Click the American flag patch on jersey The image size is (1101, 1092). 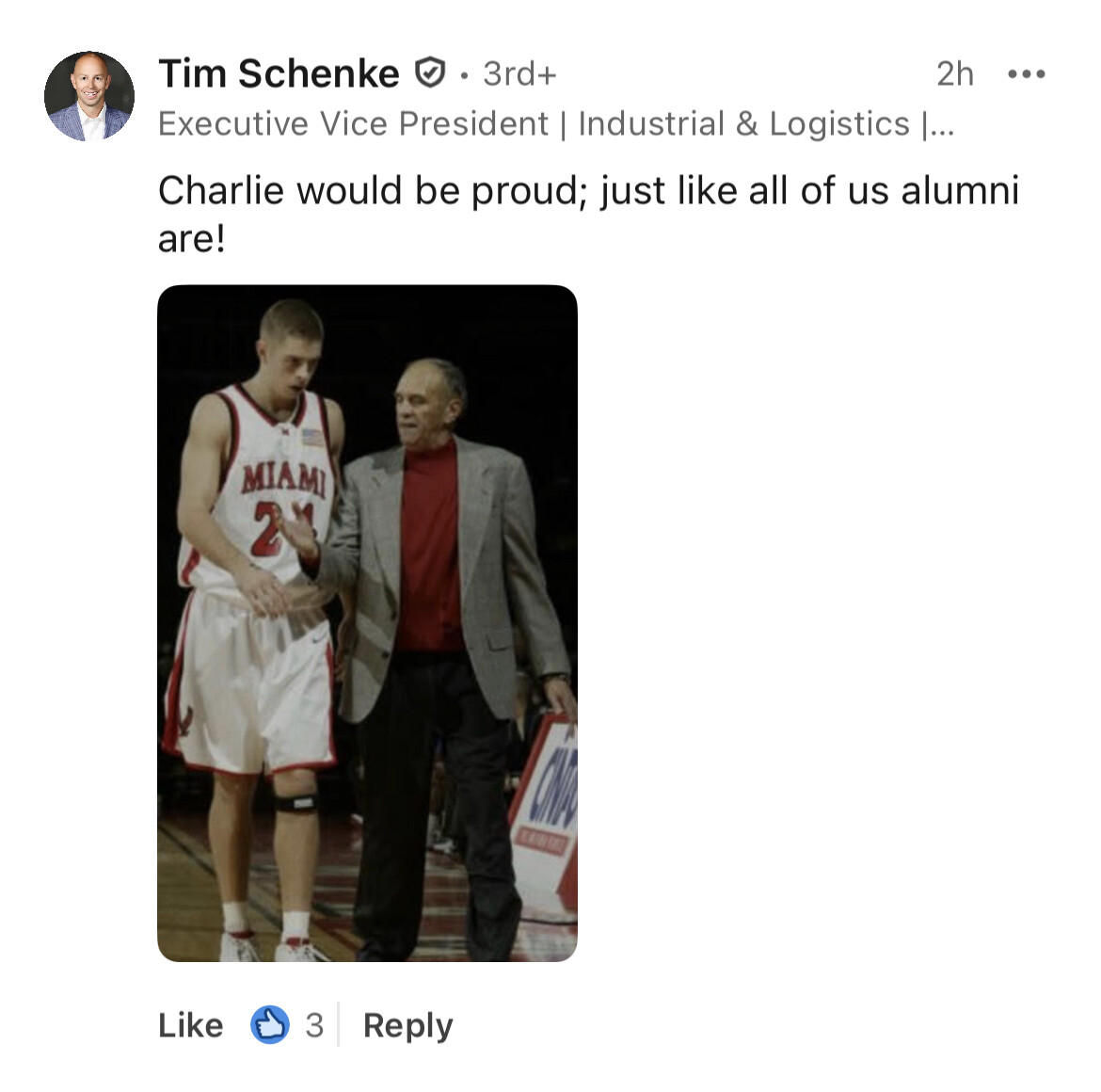pos(311,438)
